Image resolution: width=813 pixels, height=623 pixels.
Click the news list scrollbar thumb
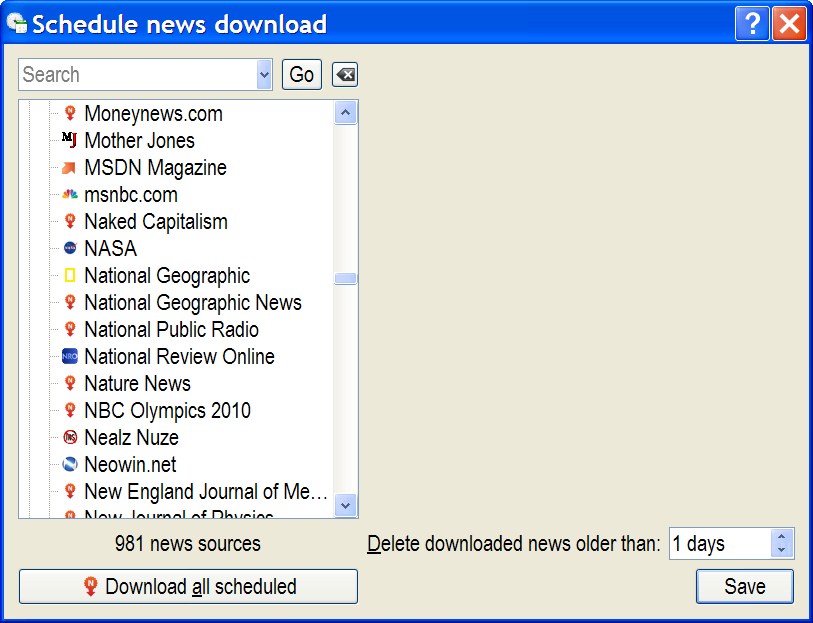345,278
